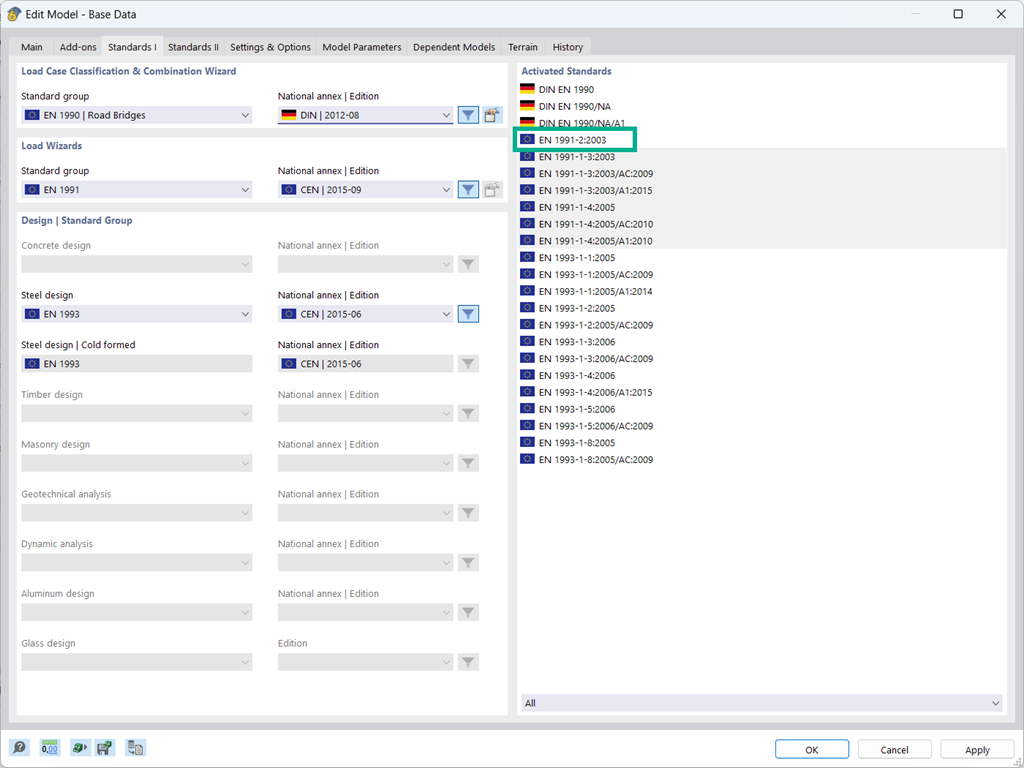The image size is (1024, 768).
Task: Open CEN | 2015-09 national annex dropdown
Action: (x=366, y=189)
